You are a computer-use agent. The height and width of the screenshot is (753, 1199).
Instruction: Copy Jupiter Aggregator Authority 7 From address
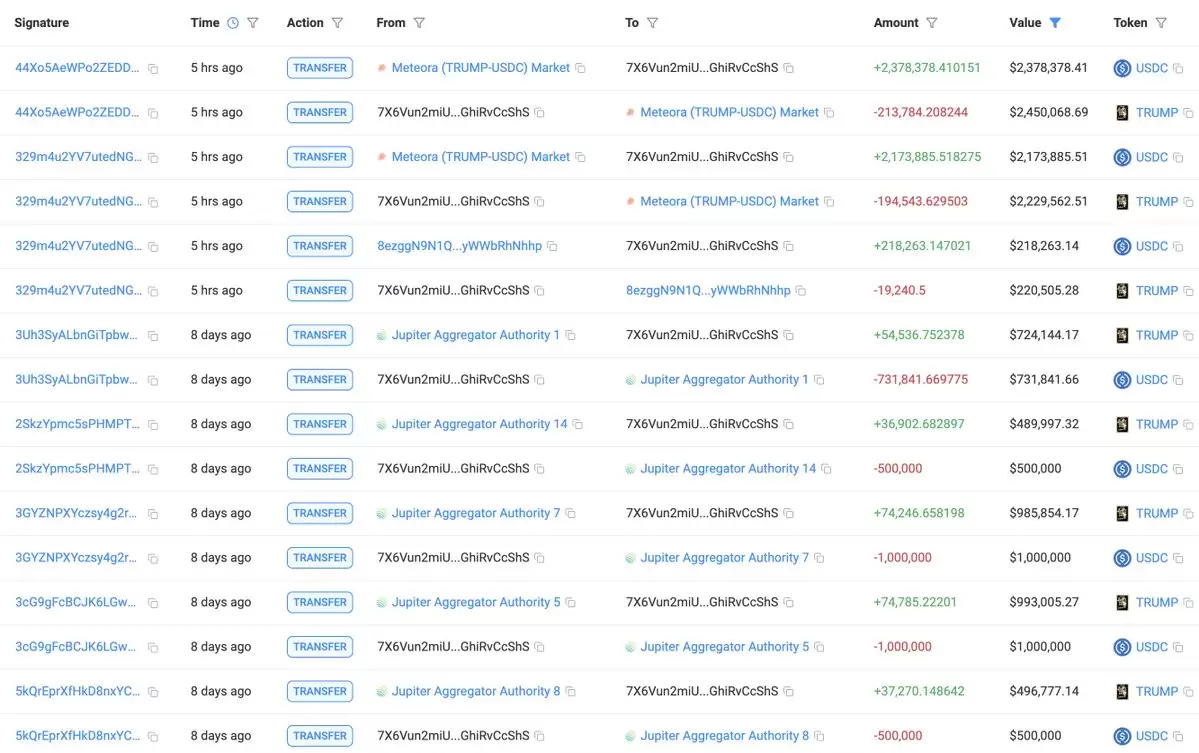570,513
